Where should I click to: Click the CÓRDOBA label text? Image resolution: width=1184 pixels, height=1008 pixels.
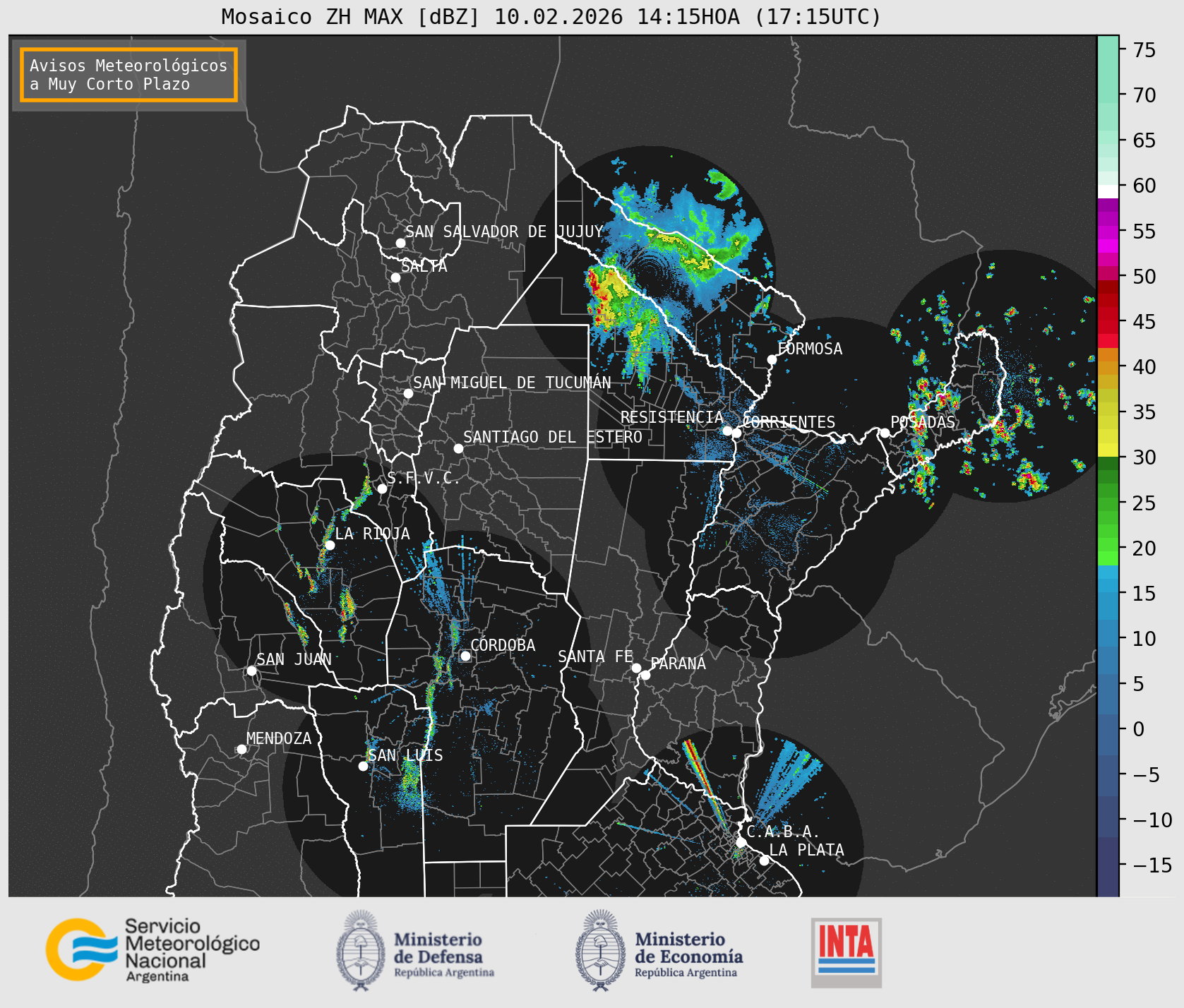(x=503, y=645)
